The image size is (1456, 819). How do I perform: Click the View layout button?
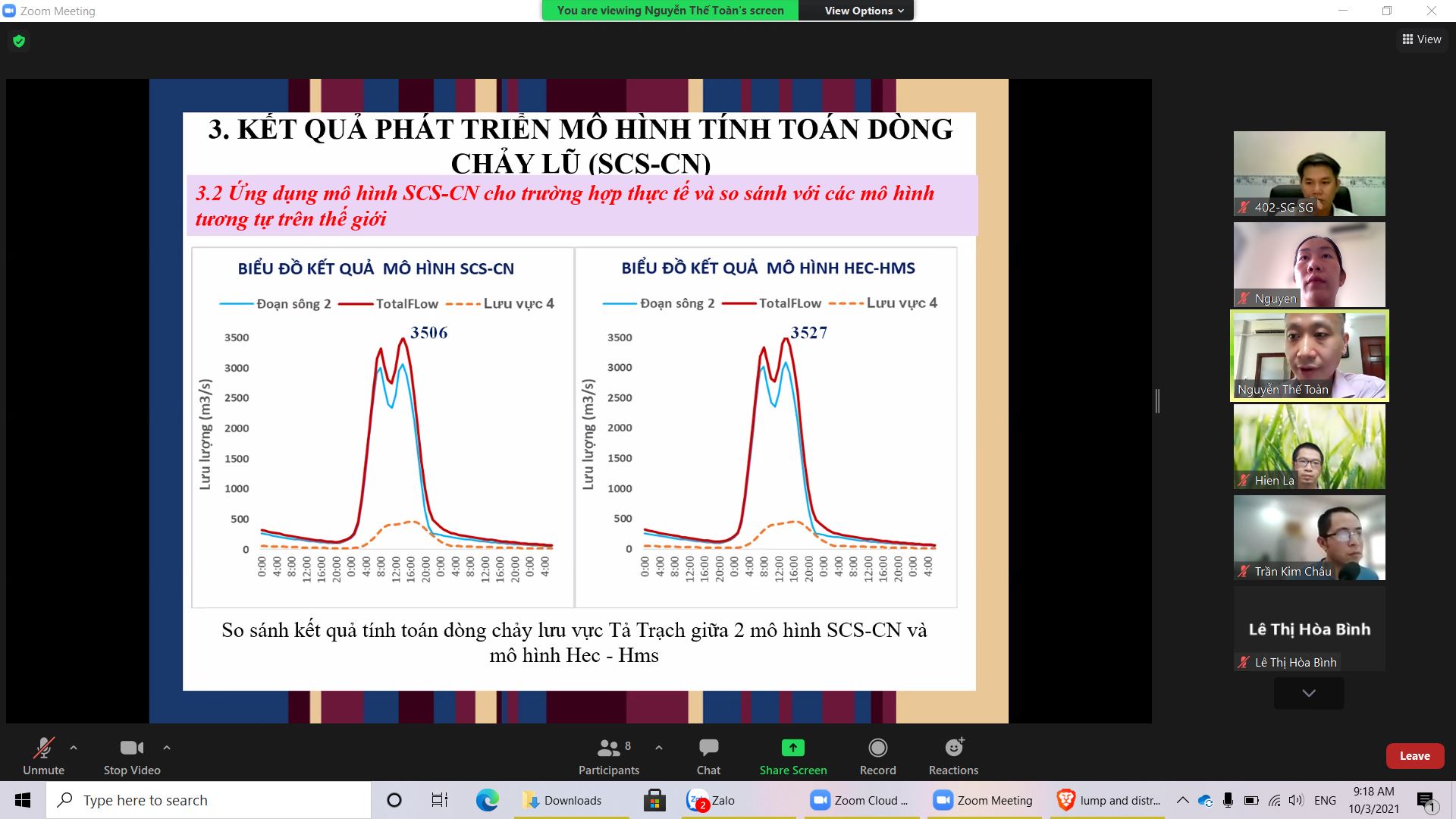1422,39
